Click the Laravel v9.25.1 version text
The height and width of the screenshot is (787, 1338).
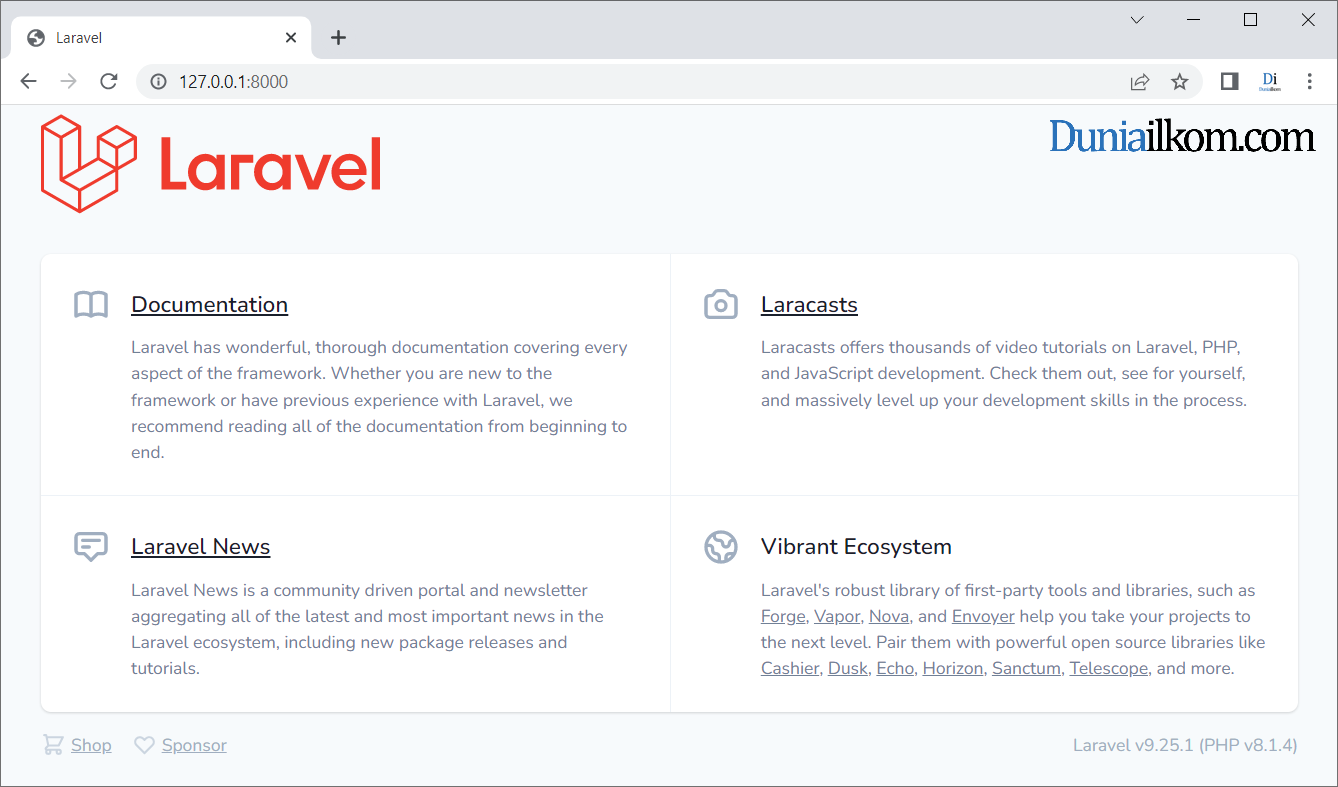[1185, 745]
